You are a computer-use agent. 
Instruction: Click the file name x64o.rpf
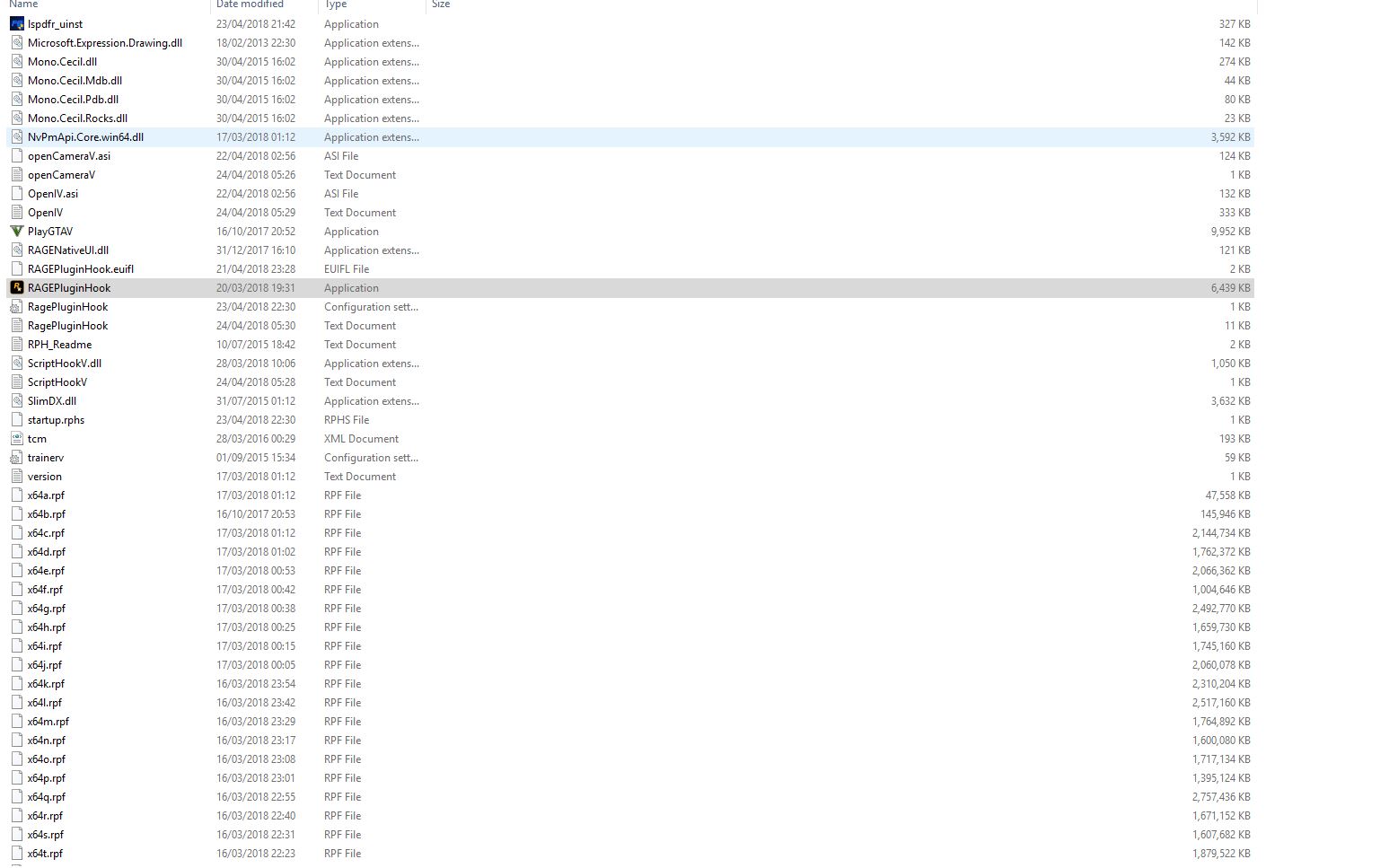click(47, 759)
